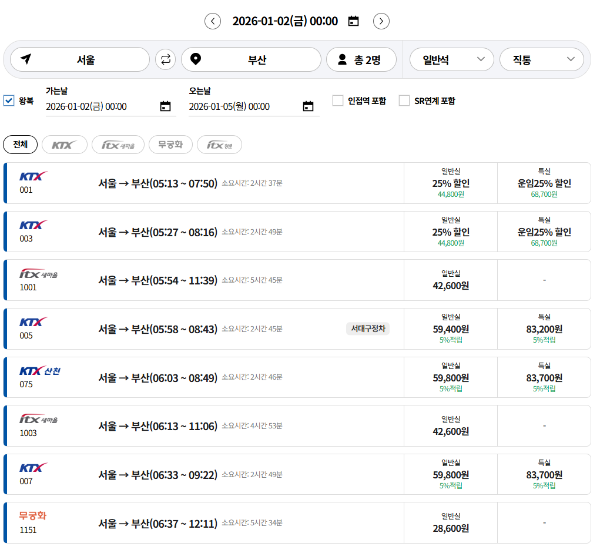This screenshot has width=600, height=549.
Task: Select KTX 005 일반실 59,400원 fare
Action: (451, 329)
